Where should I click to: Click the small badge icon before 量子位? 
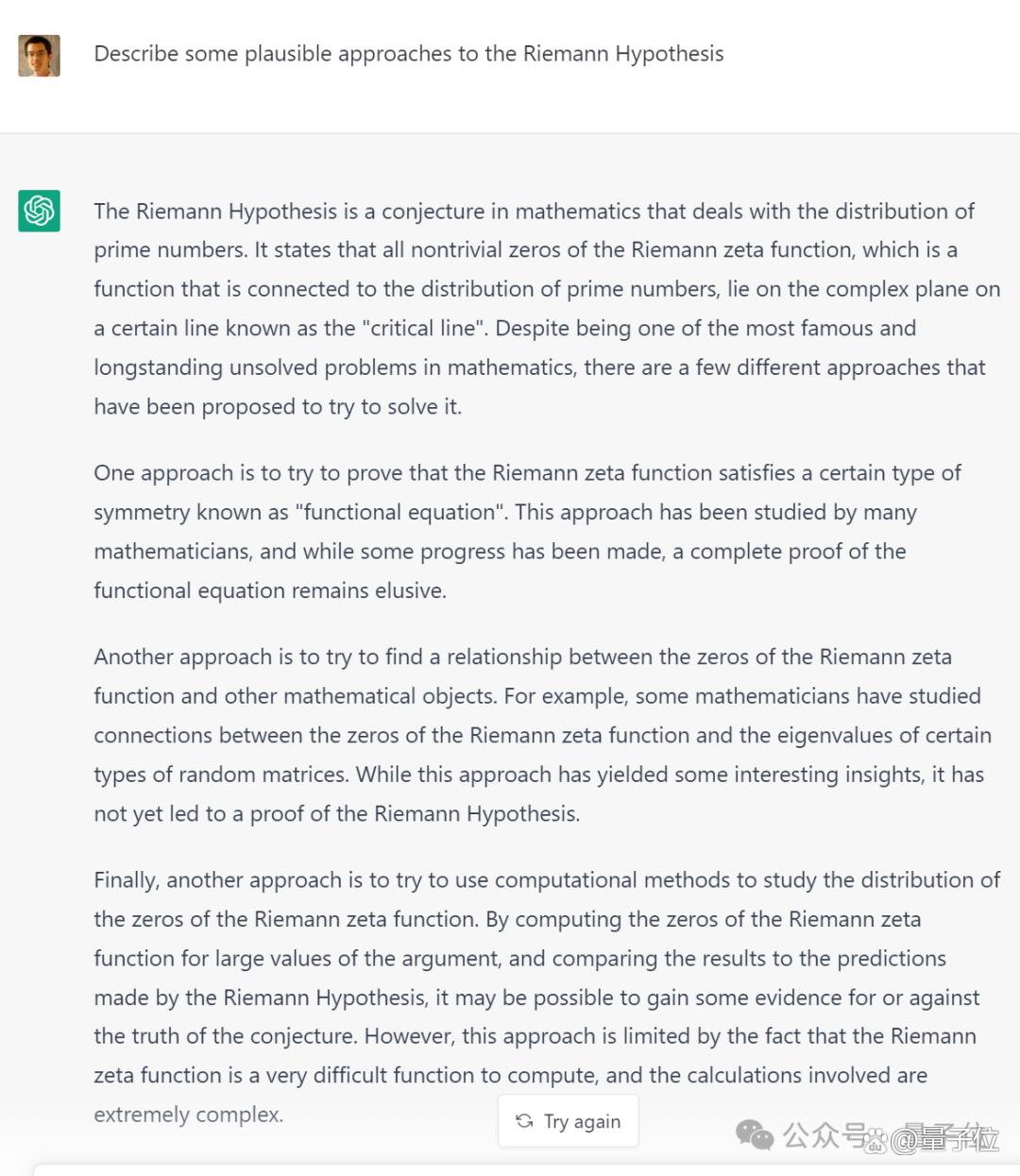[875, 1141]
